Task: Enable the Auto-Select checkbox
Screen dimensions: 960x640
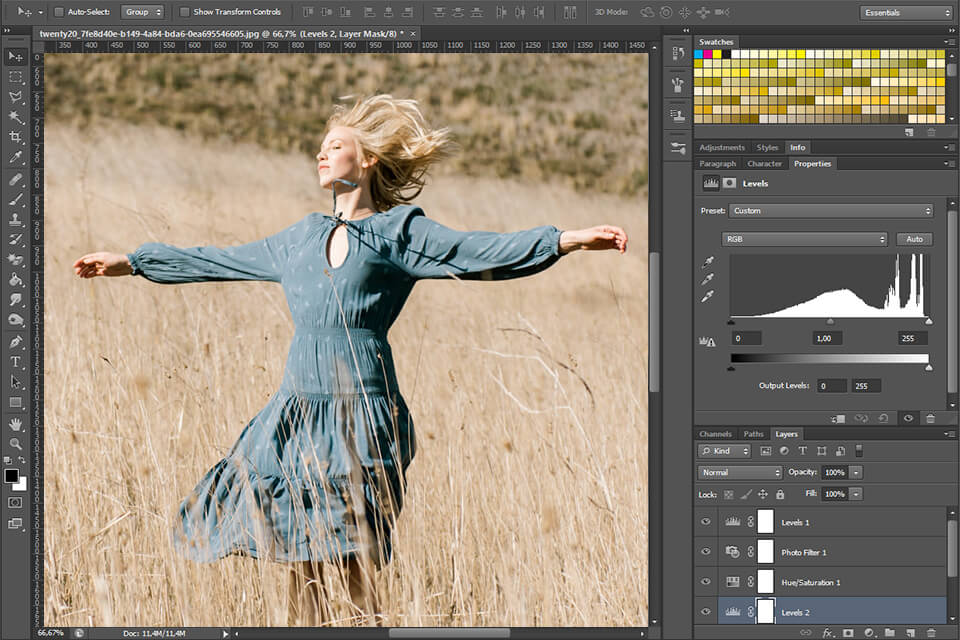Action: tap(58, 12)
